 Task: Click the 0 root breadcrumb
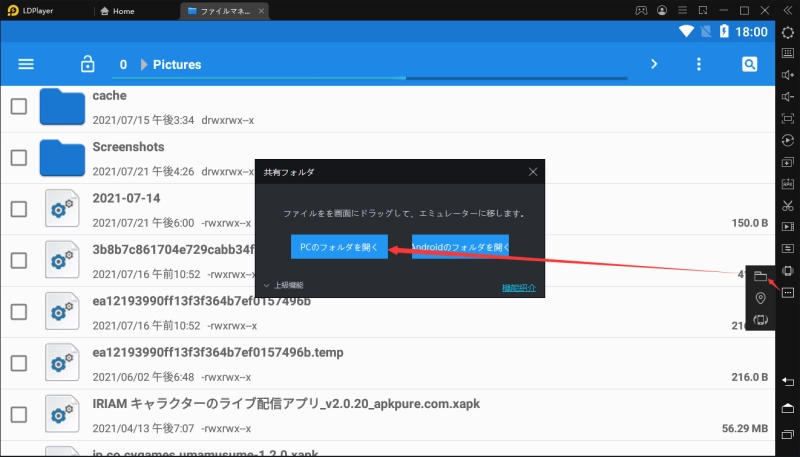click(123, 65)
